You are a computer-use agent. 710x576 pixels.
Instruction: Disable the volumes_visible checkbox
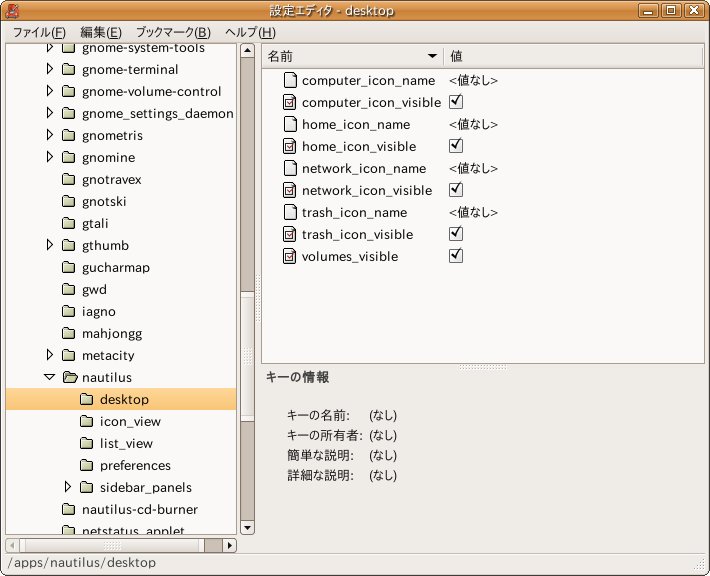456,255
